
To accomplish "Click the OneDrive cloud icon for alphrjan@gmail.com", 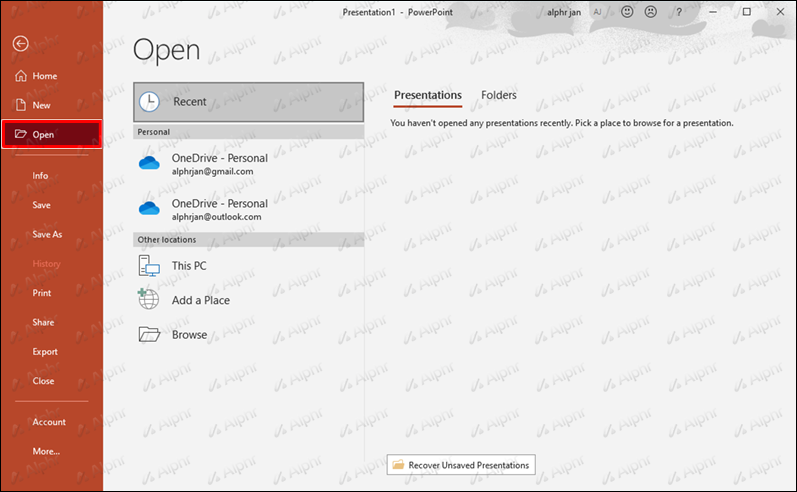I will pyautogui.click(x=149, y=163).
